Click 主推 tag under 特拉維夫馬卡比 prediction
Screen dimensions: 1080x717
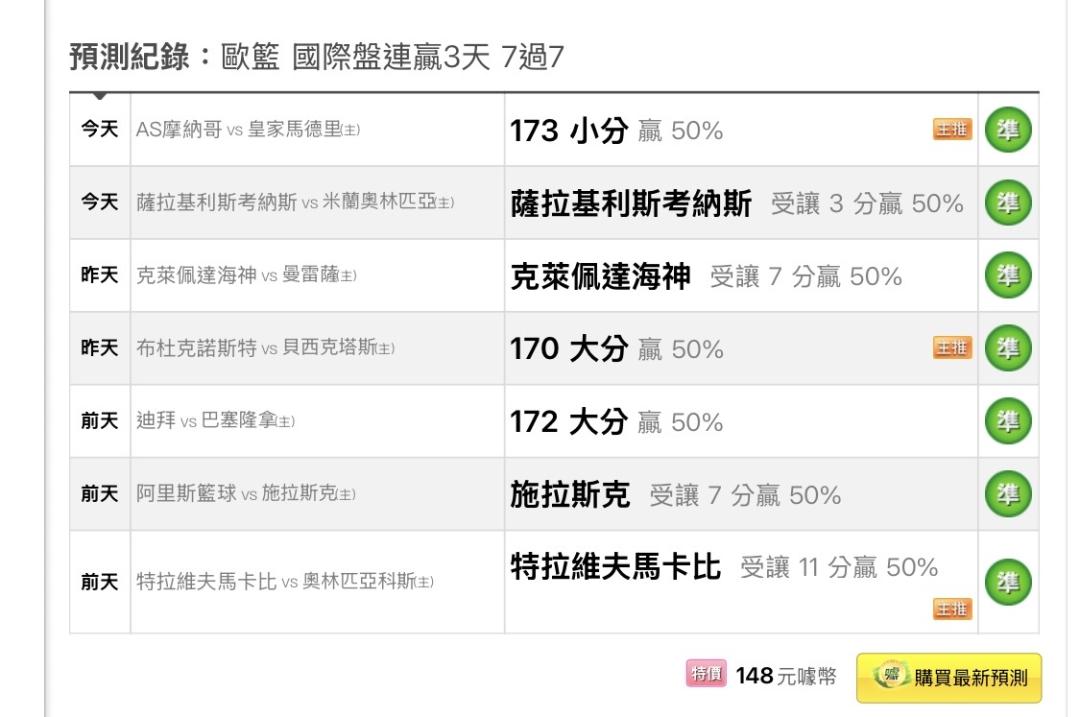[x=952, y=609]
